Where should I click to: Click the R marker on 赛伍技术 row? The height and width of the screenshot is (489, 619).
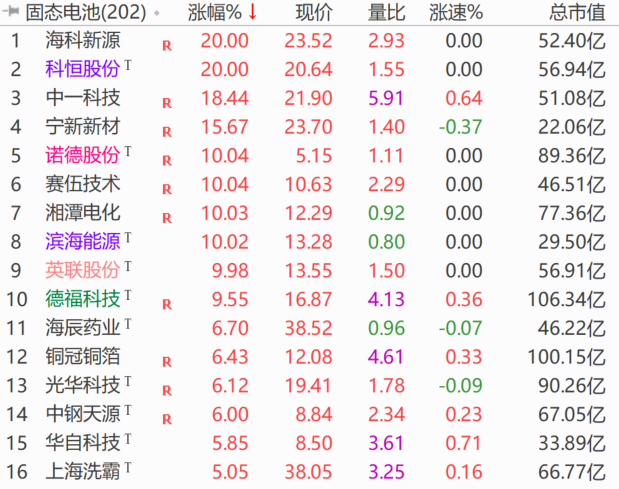(x=167, y=189)
